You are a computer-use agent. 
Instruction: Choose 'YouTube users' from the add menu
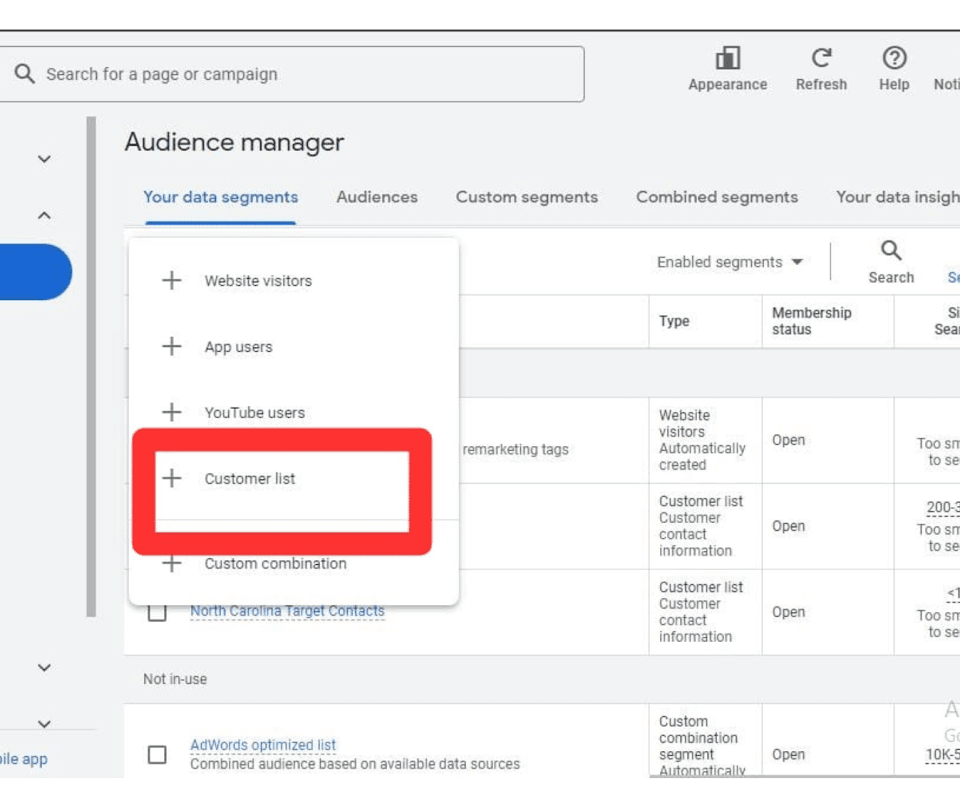pos(294,413)
